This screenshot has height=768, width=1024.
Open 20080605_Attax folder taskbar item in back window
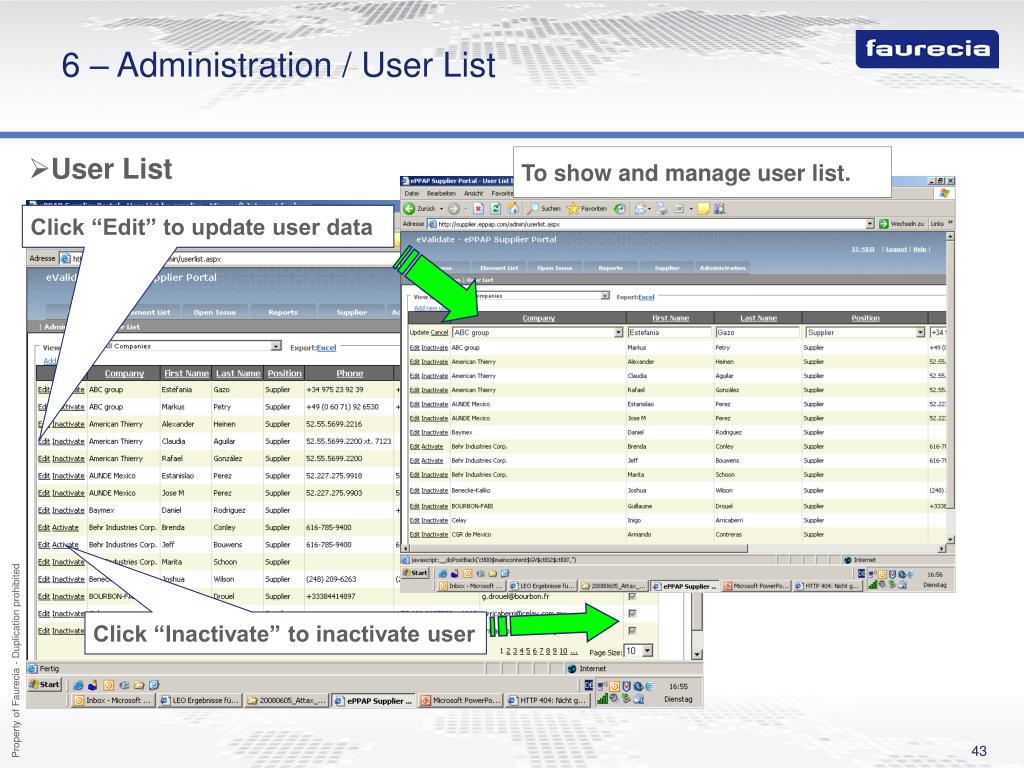(286, 700)
